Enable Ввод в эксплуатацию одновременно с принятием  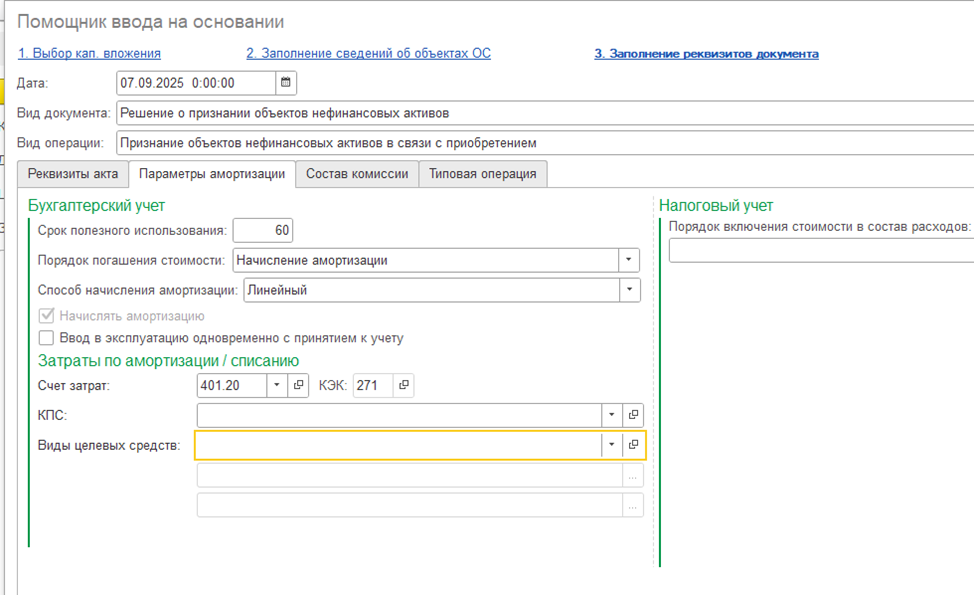pos(46,338)
